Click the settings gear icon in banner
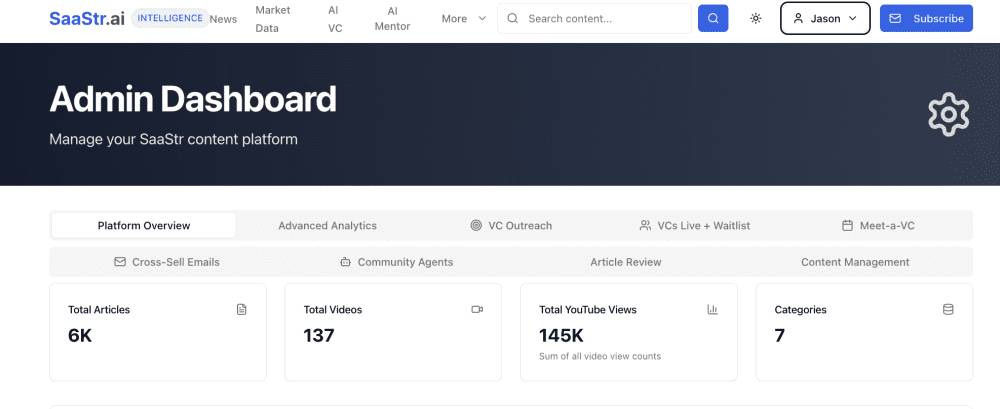Screen dimensions: 1000x409 click(948, 114)
